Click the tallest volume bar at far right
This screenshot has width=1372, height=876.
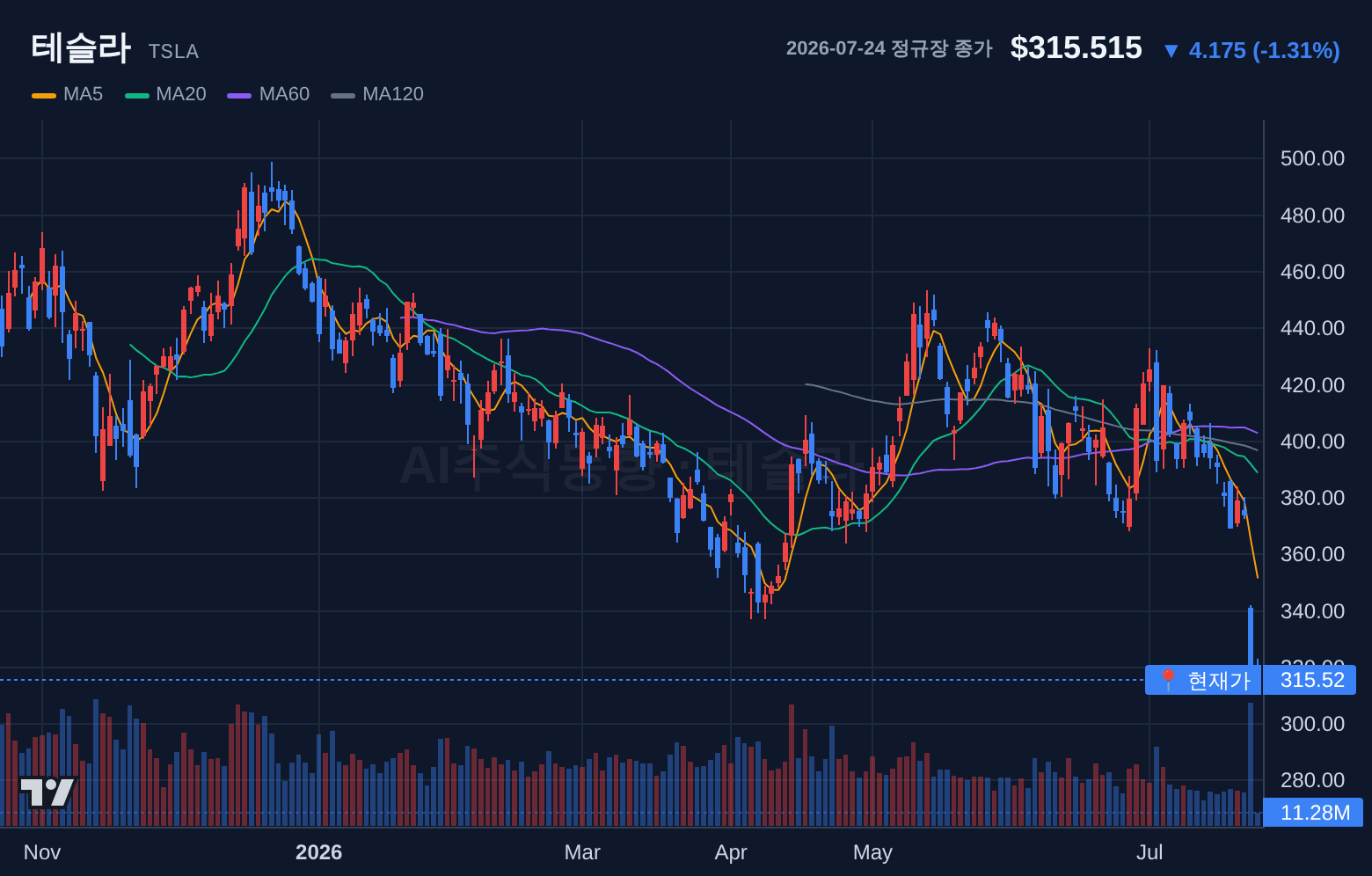[1251, 764]
